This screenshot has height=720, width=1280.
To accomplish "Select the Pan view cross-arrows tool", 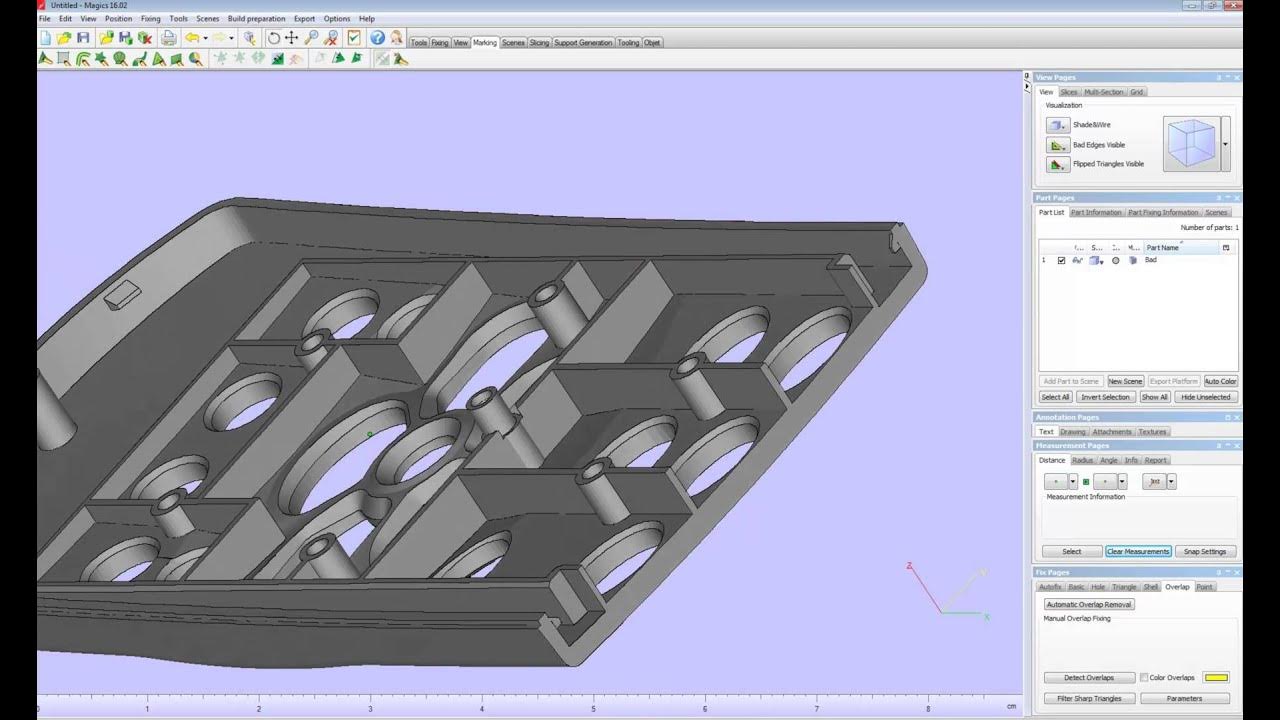I will tap(291, 38).
